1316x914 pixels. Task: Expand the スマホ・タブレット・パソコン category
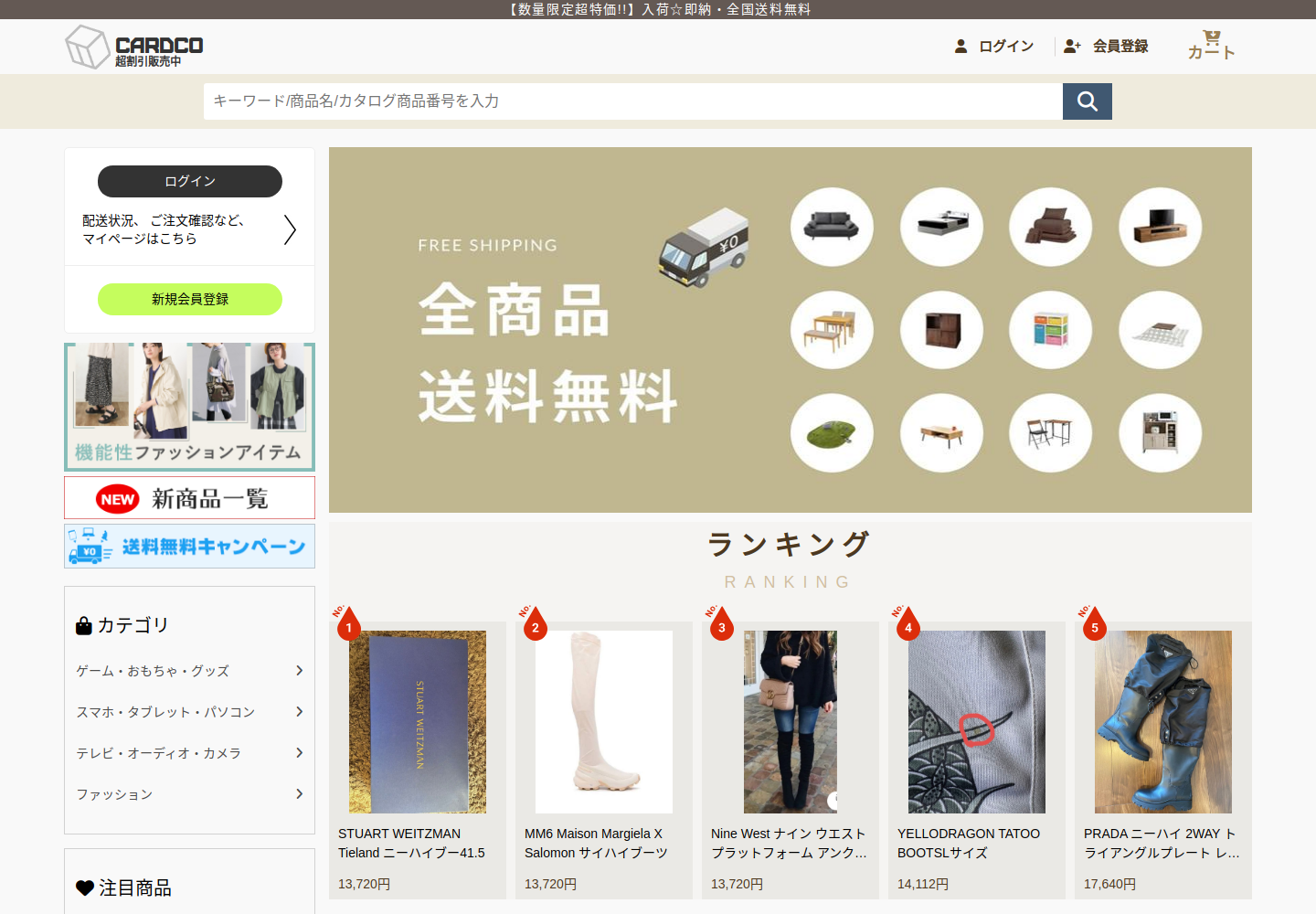pyautogui.click(x=189, y=712)
